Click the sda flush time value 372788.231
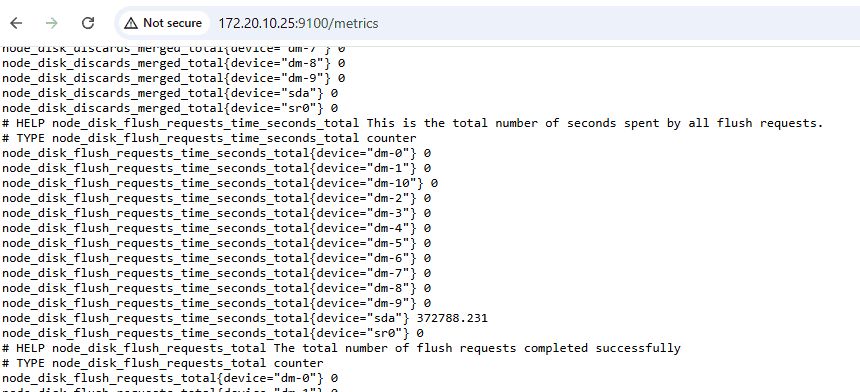 452,318
